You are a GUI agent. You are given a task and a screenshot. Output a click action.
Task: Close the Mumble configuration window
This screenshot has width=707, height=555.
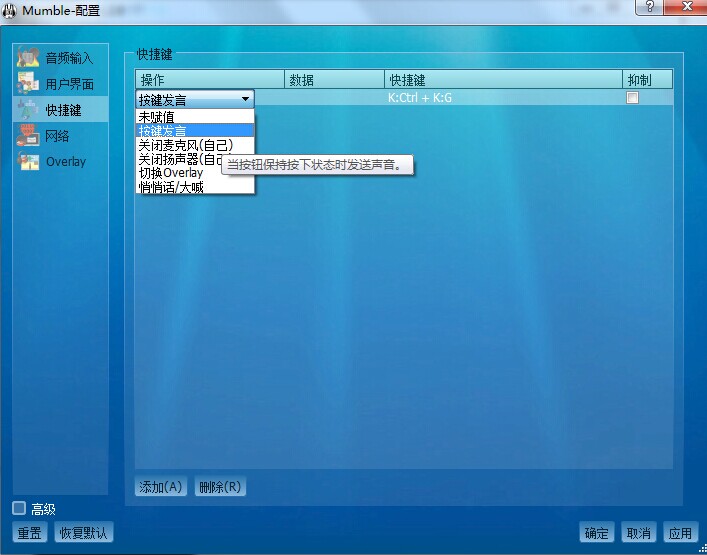pyautogui.click(x=686, y=7)
